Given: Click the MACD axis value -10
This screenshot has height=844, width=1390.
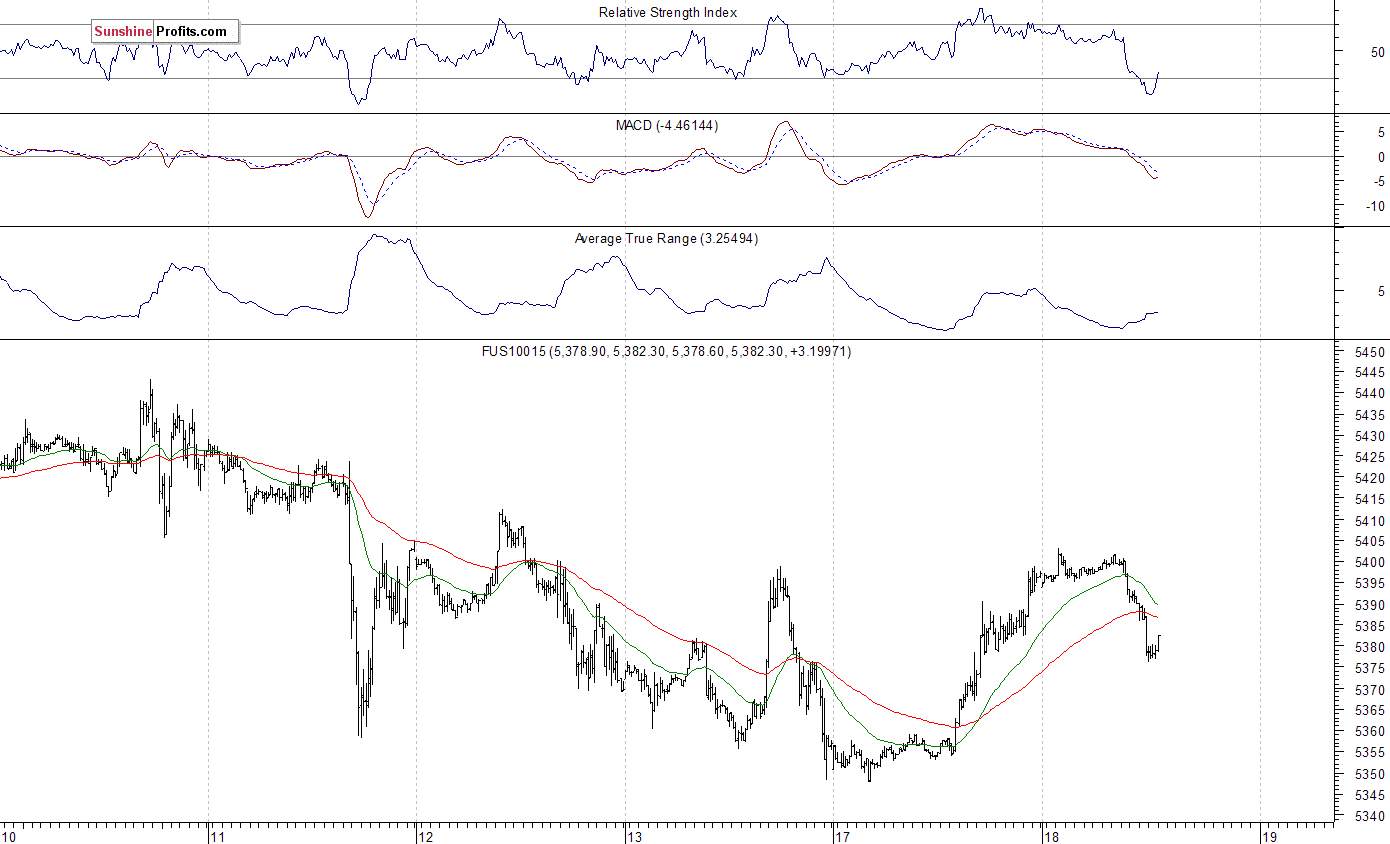Looking at the screenshot, I should tap(1375, 206).
